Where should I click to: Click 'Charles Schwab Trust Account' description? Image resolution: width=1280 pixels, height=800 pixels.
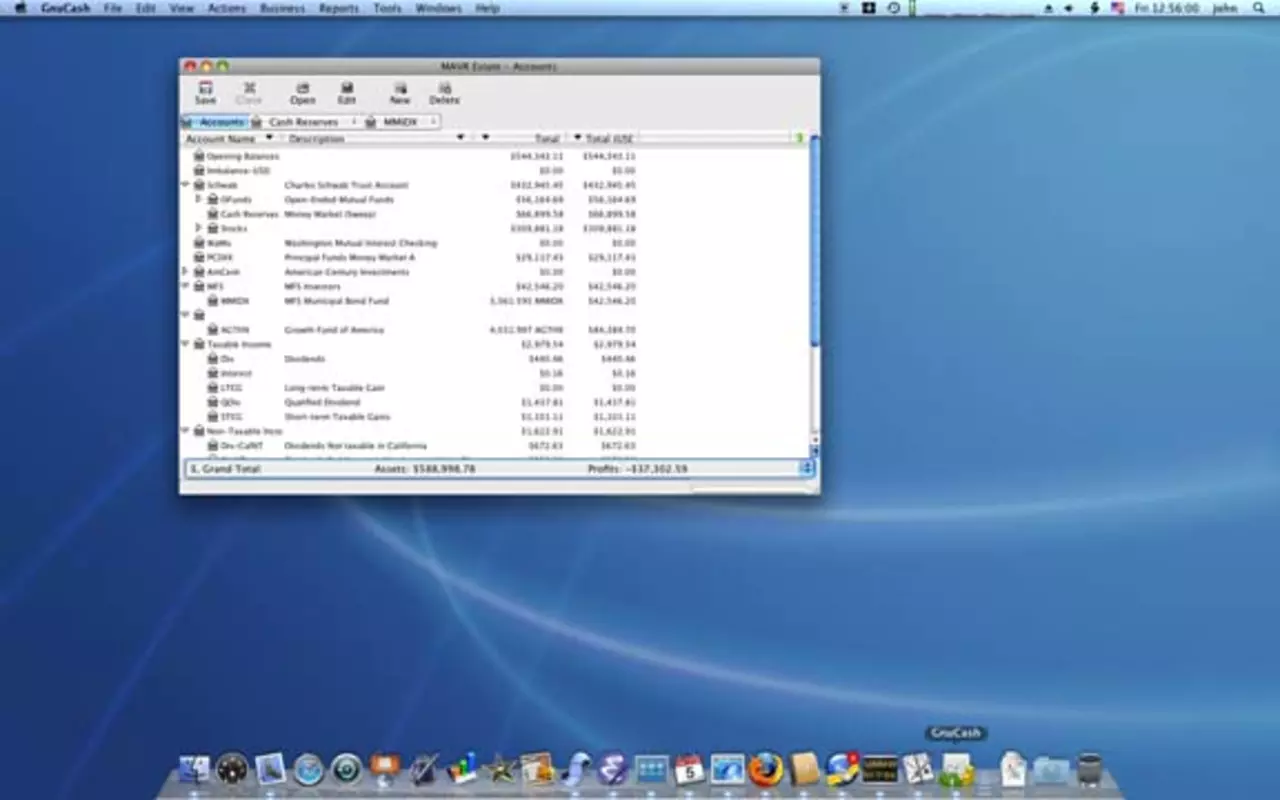click(x=346, y=185)
